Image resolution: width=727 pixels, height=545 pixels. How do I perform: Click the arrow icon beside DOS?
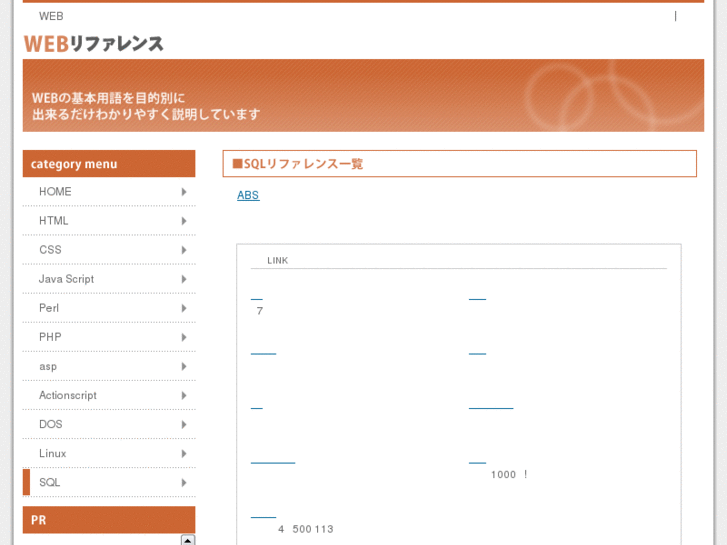click(184, 424)
